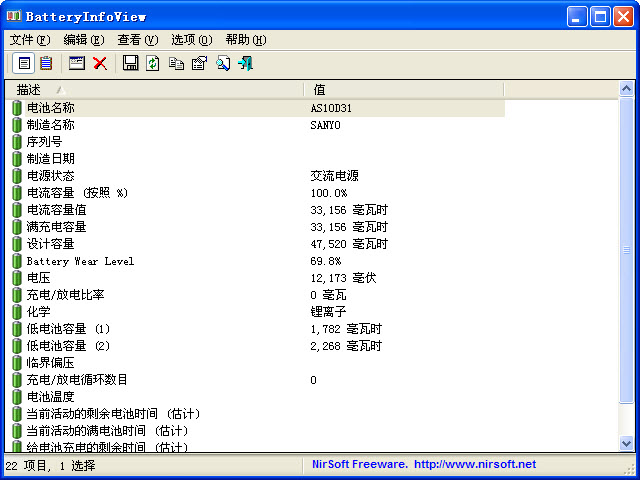Viewport: 640px width, 480px height.
Task: Click battery icon beside 序列号 row
Action: coord(17,142)
